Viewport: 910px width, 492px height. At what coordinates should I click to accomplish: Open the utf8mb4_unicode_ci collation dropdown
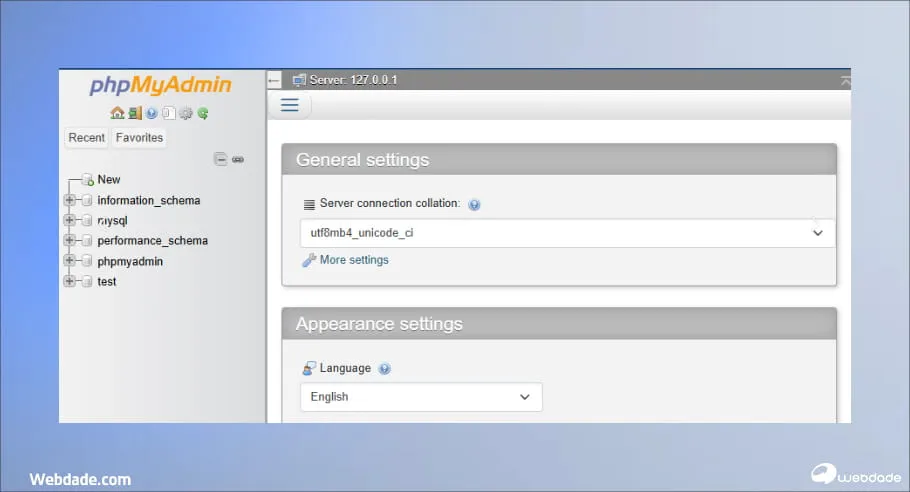[567, 233]
